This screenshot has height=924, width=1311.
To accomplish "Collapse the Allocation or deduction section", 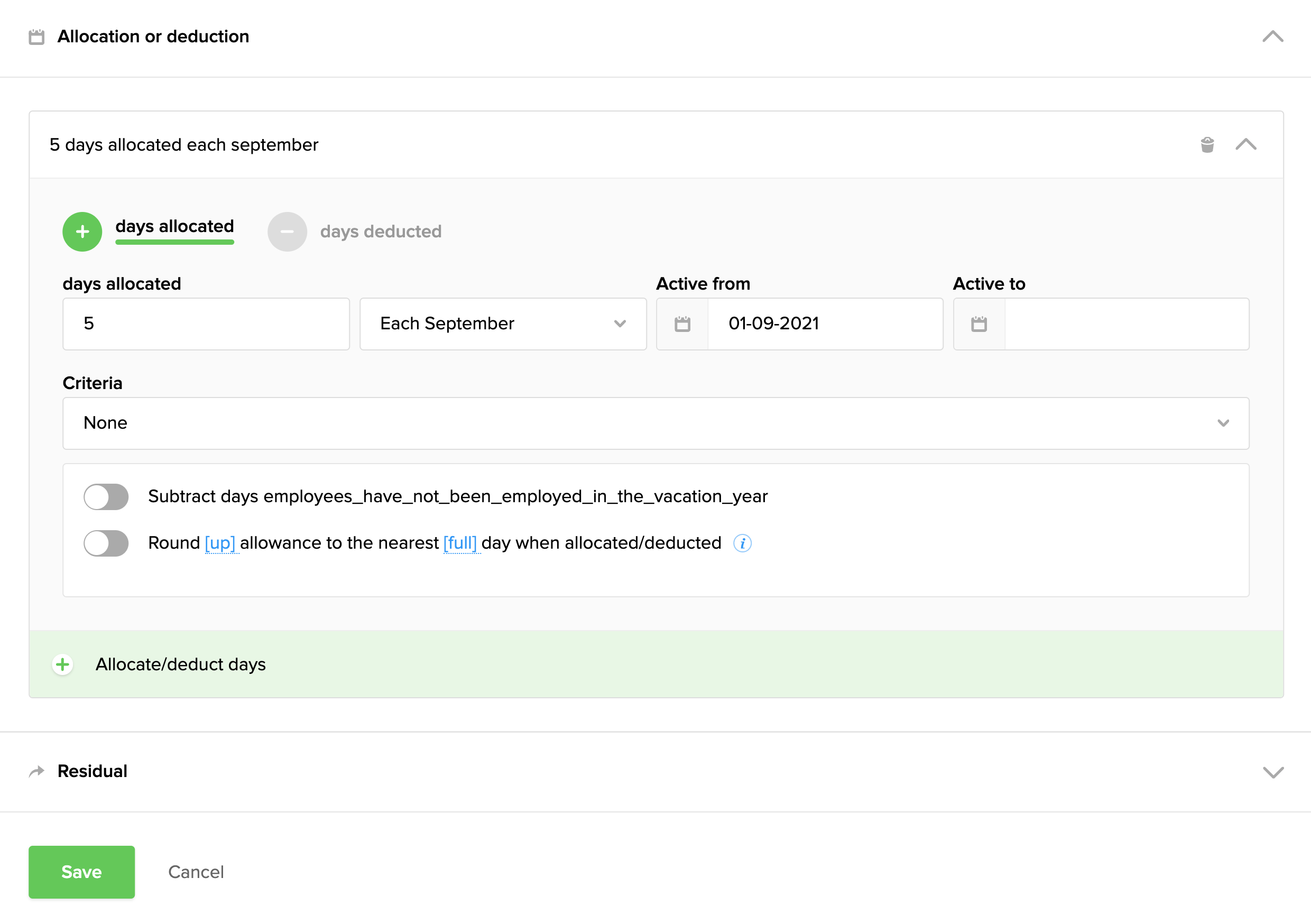I will click(x=1273, y=36).
